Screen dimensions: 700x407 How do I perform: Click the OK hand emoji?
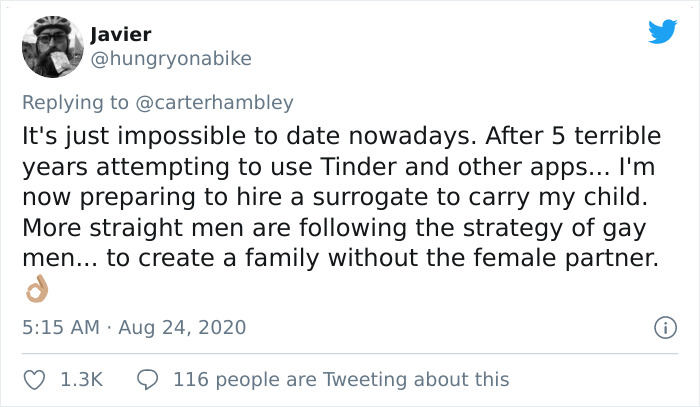click(x=37, y=289)
